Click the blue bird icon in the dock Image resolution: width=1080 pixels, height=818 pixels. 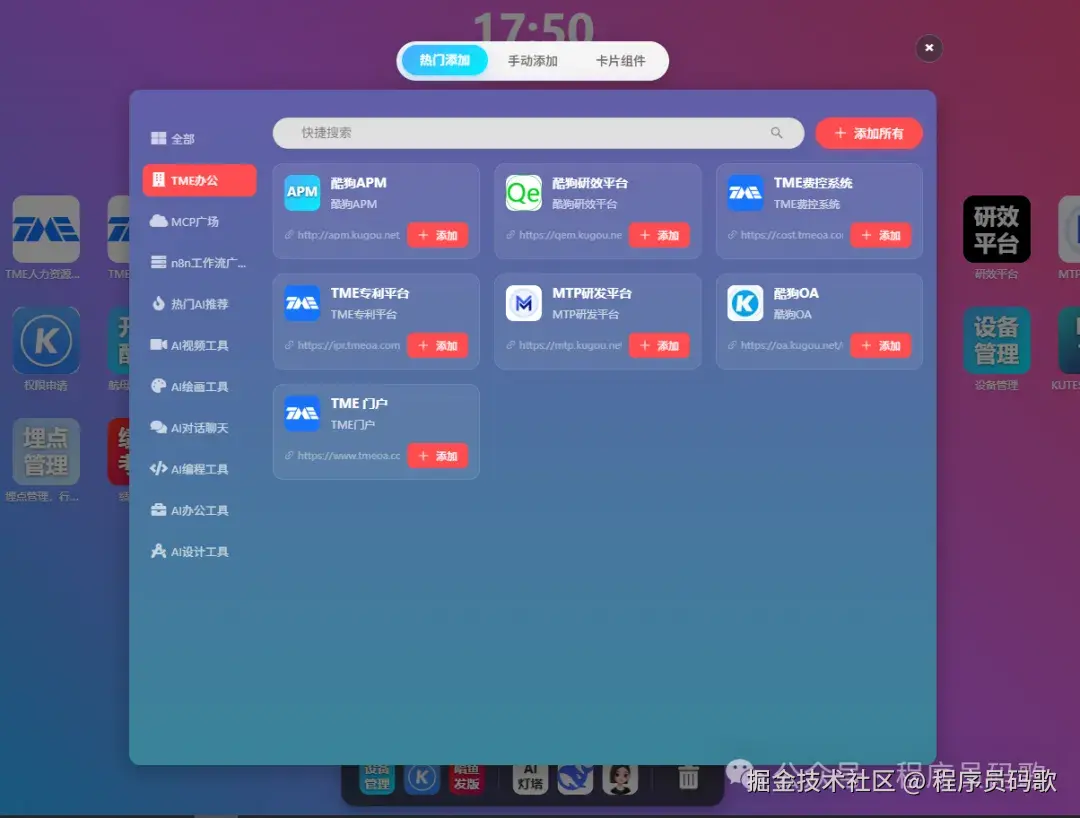tap(575, 778)
